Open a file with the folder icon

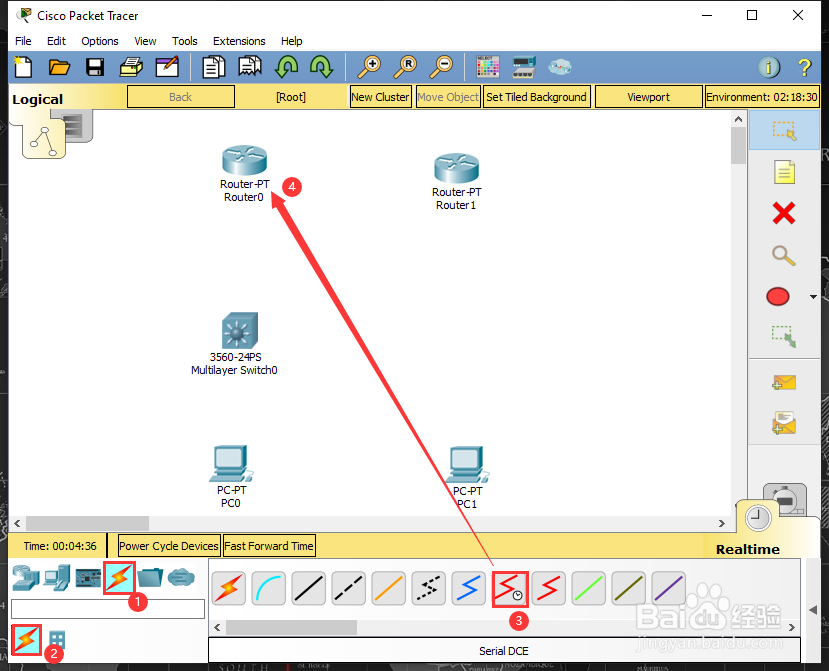click(x=59, y=67)
